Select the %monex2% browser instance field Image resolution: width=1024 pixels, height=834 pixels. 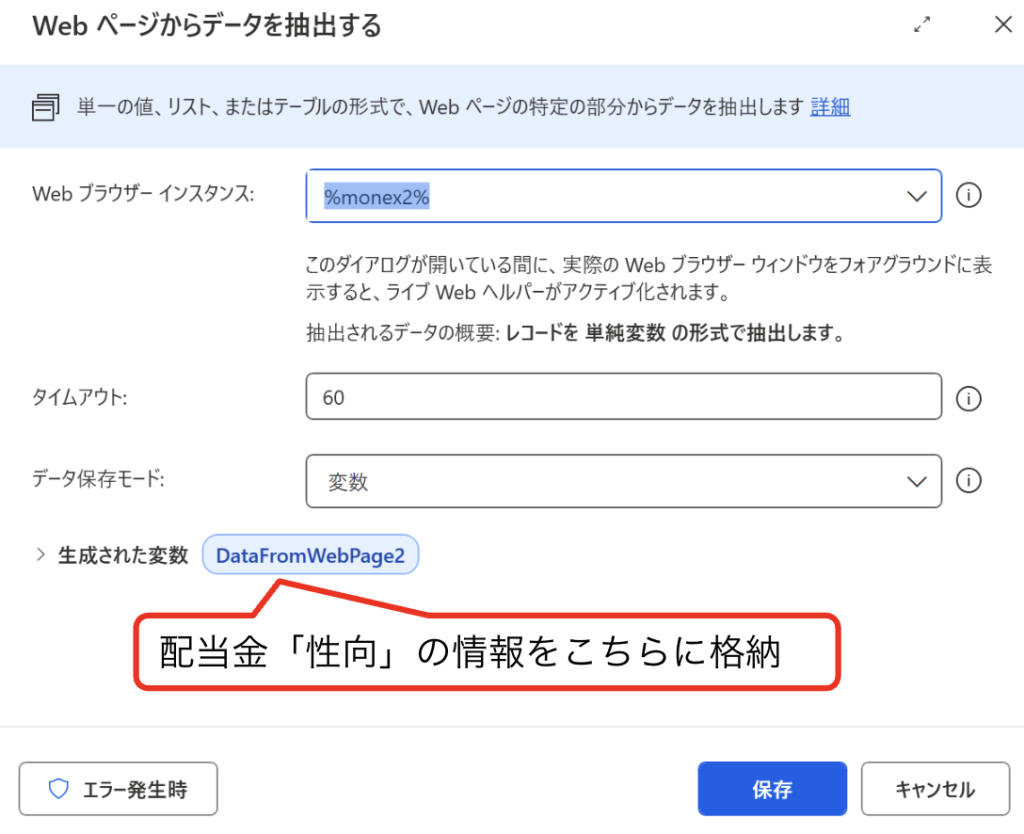click(600, 196)
